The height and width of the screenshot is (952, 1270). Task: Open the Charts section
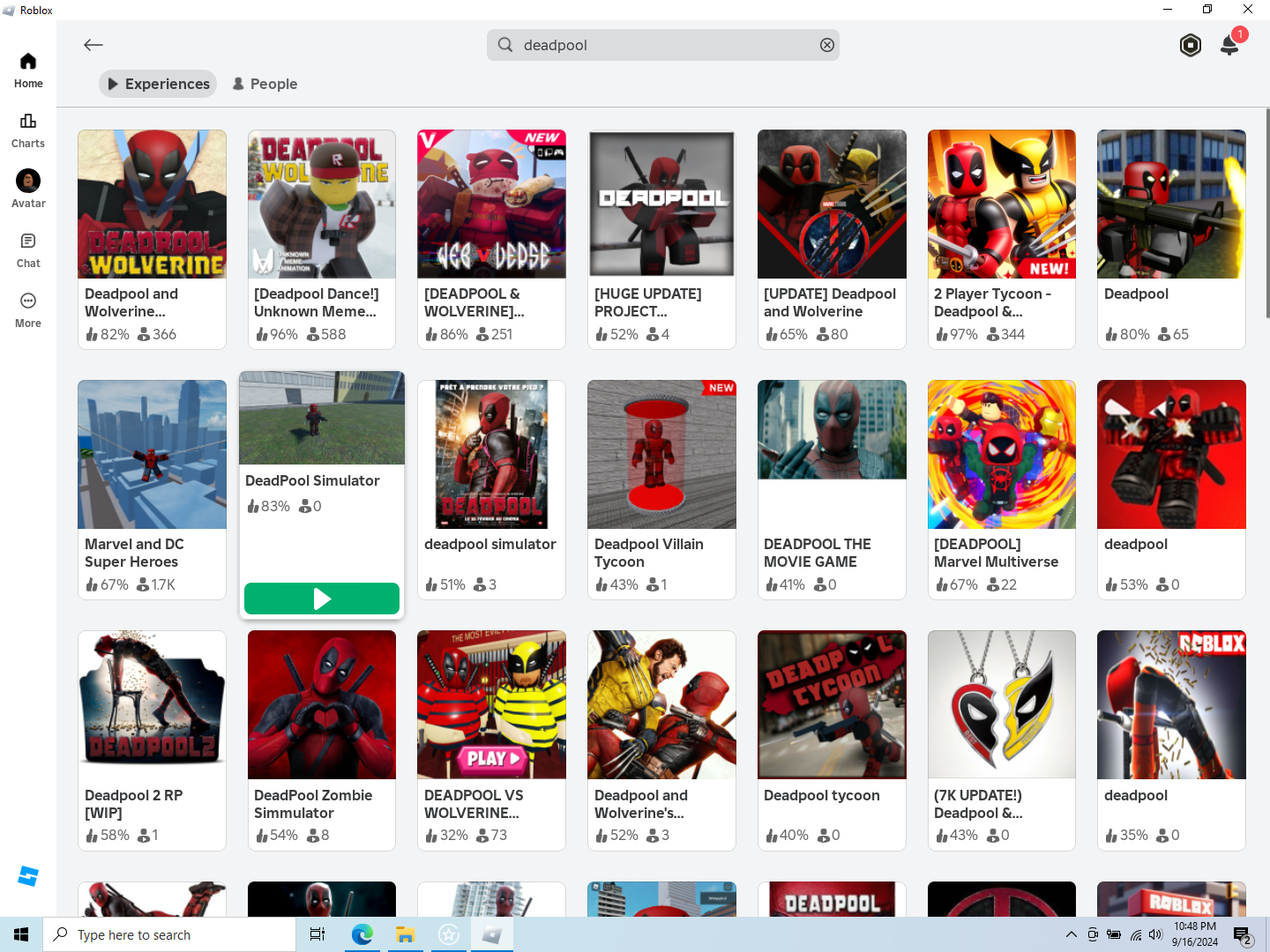pos(28,130)
